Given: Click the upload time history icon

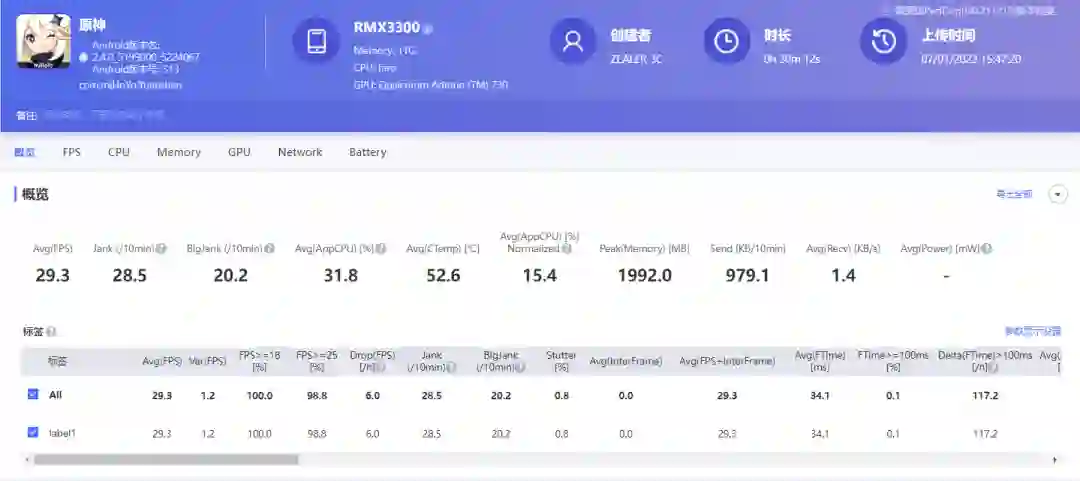Looking at the screenshot, I should [x=884, y=41].
